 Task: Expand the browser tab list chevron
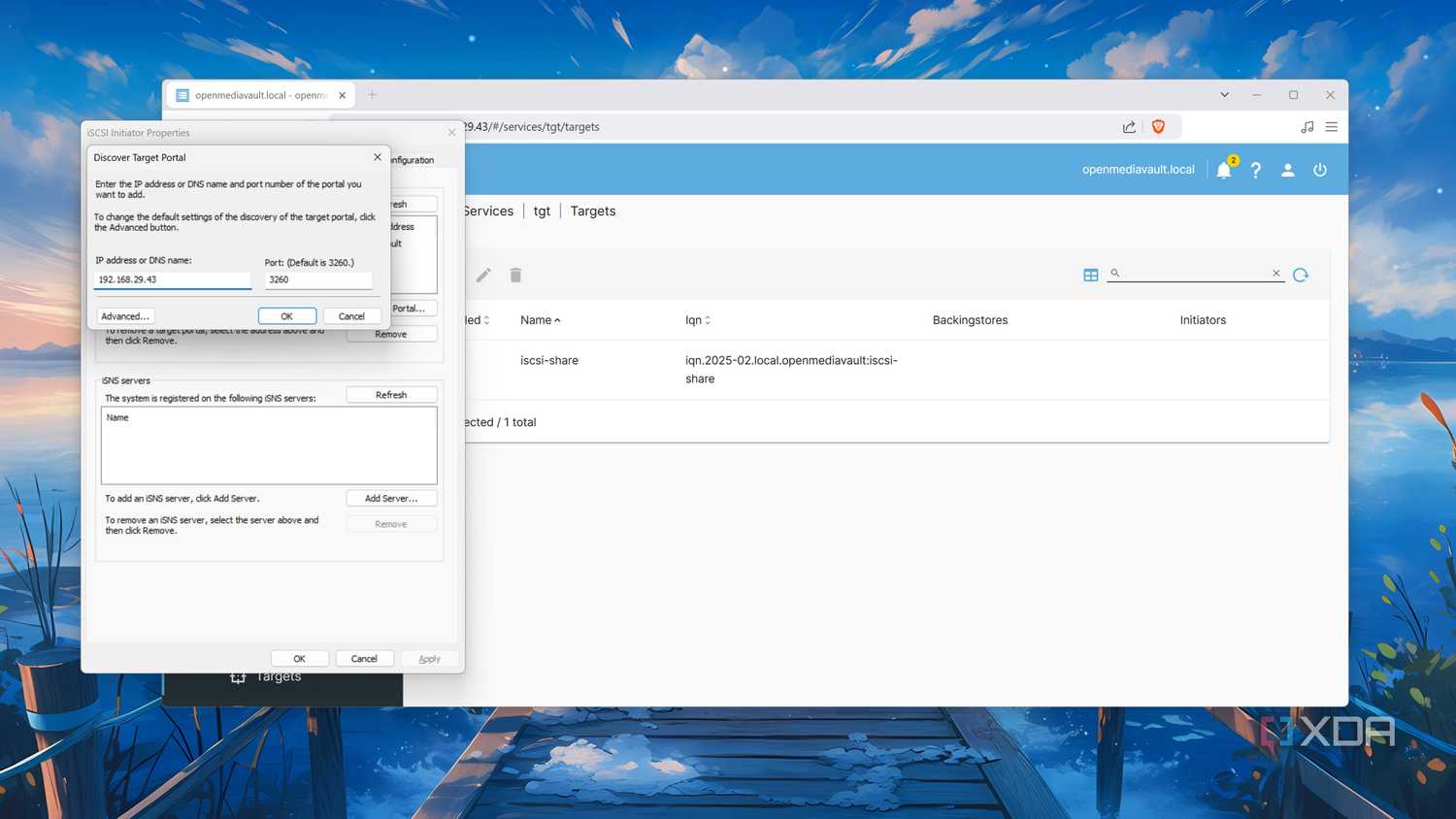coord(1224,95)
